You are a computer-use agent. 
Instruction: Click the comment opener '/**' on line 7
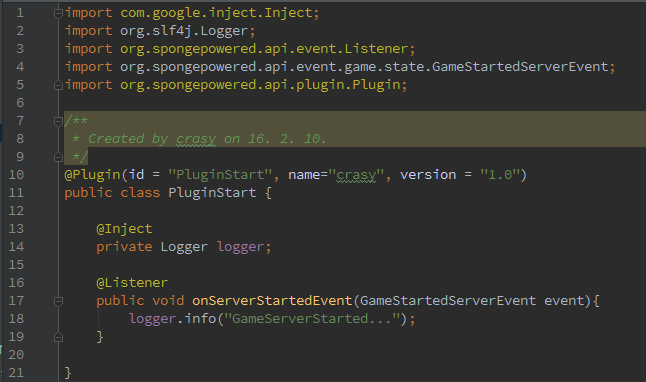point(76,121)
